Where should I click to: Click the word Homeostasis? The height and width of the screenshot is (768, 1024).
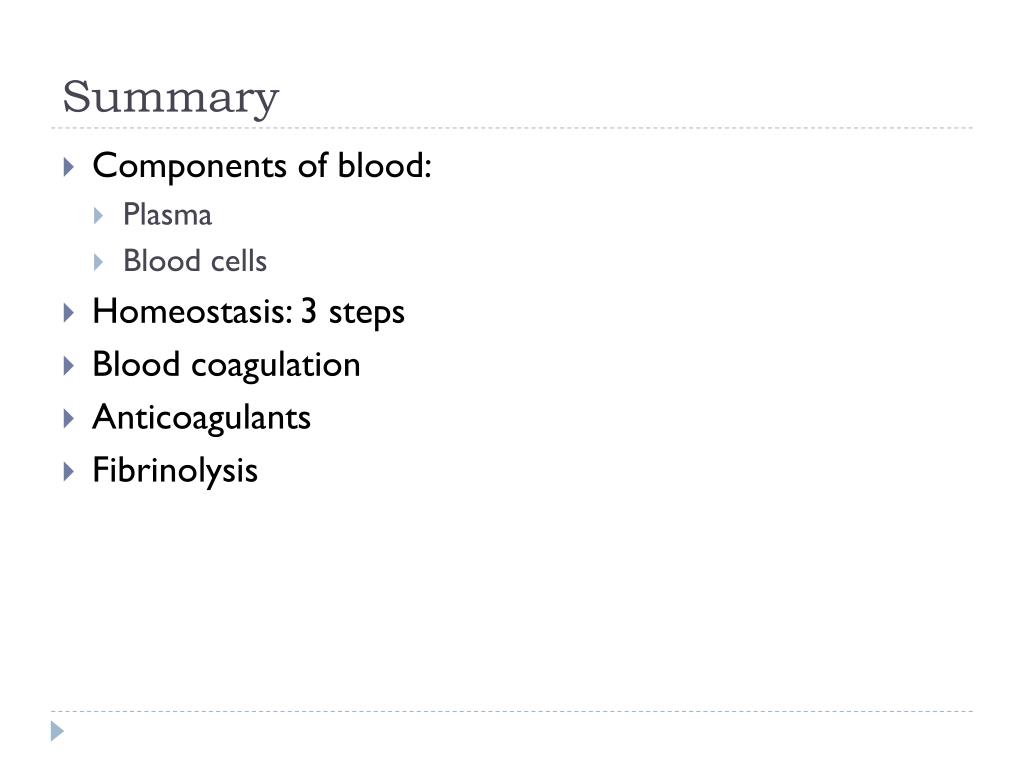click(x=193, y=311)
